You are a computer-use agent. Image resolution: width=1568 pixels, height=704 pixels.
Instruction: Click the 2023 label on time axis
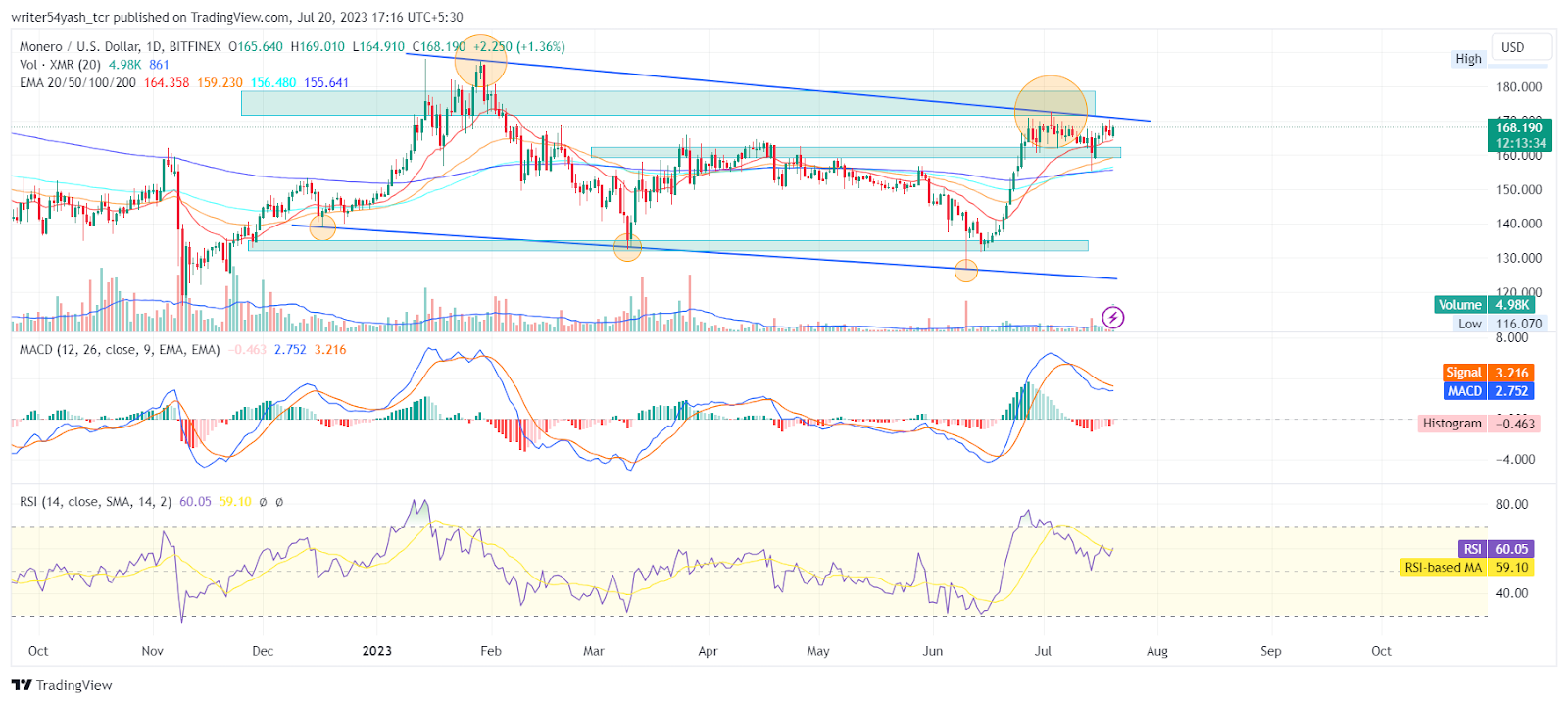[x=377, y=651]
